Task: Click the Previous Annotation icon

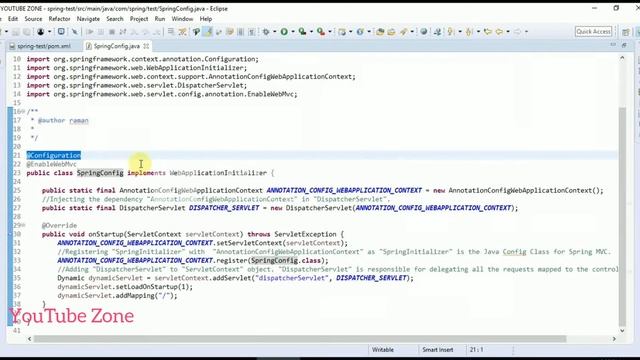Action: [x=469, y=31]
